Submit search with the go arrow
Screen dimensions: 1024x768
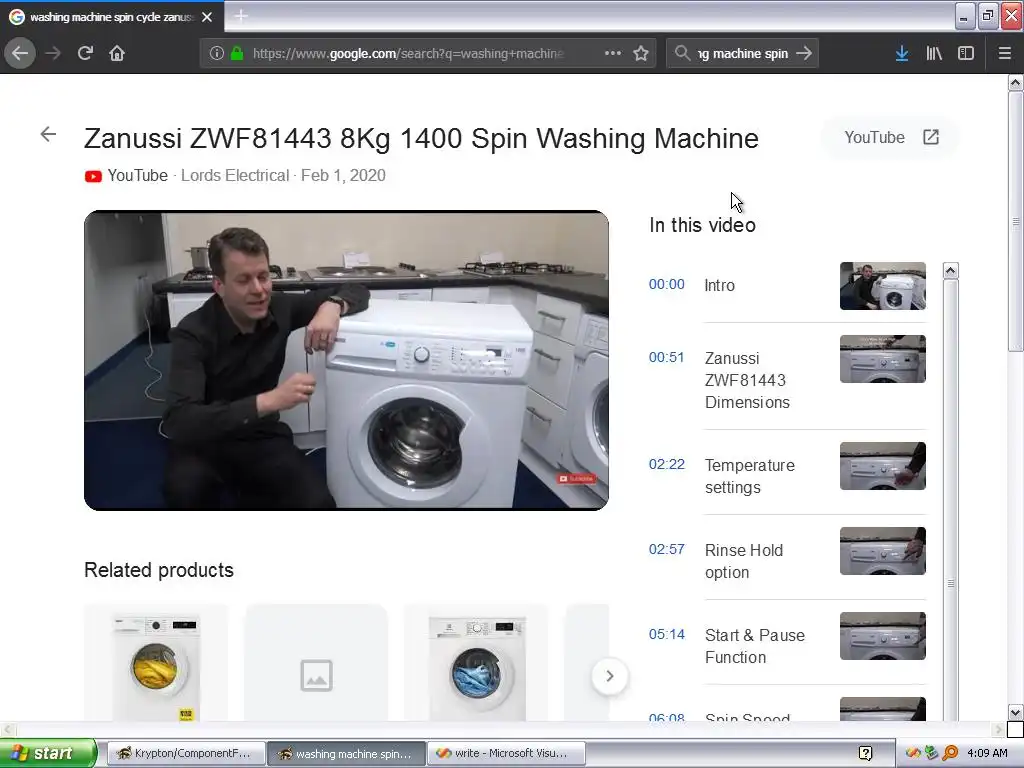point(805,53)
